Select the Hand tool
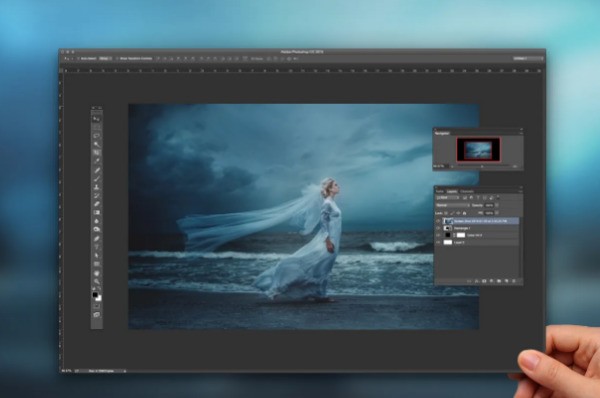600x398 pixels. 97,273
